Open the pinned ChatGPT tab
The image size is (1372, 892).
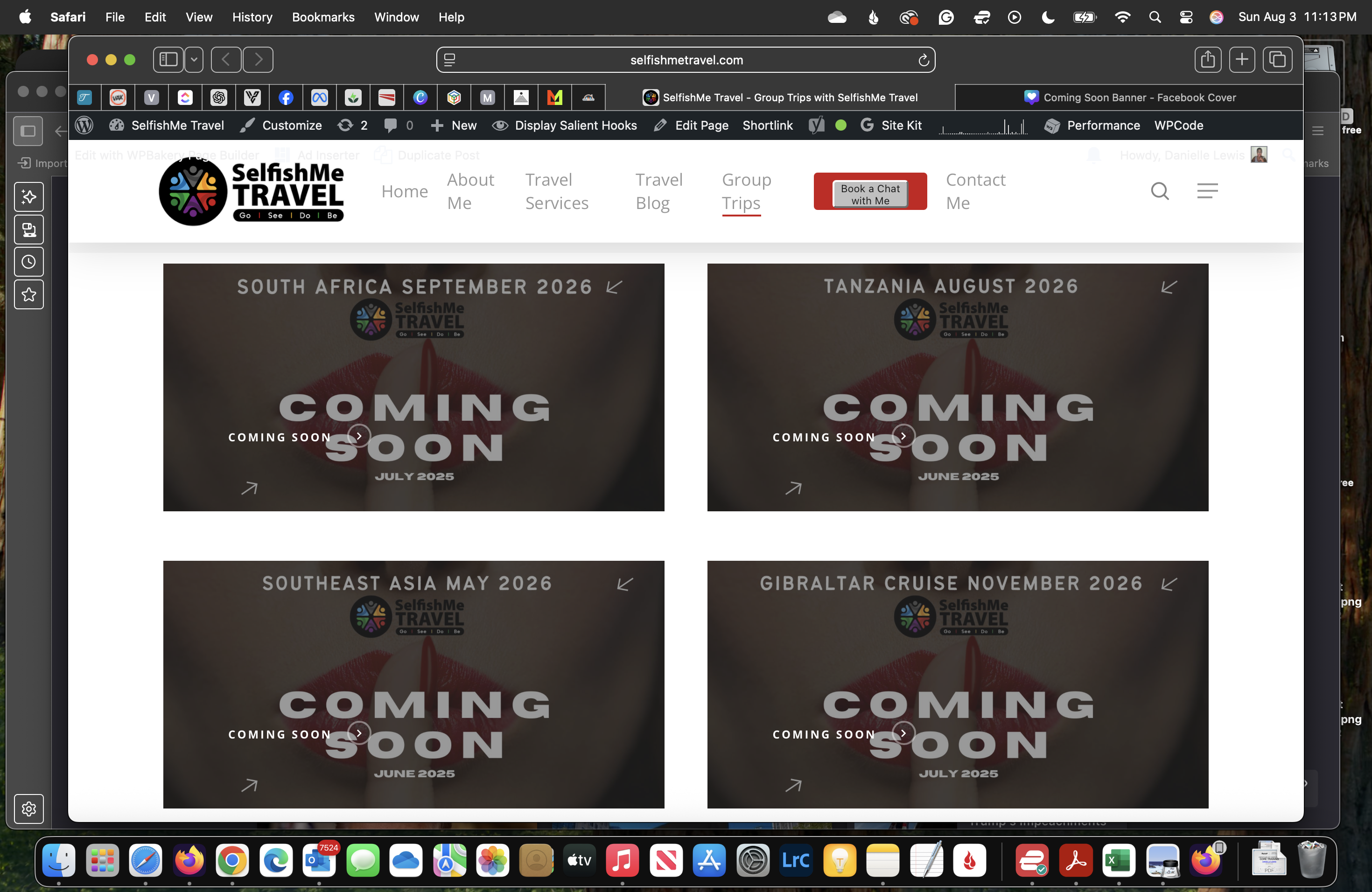point(218,98)
